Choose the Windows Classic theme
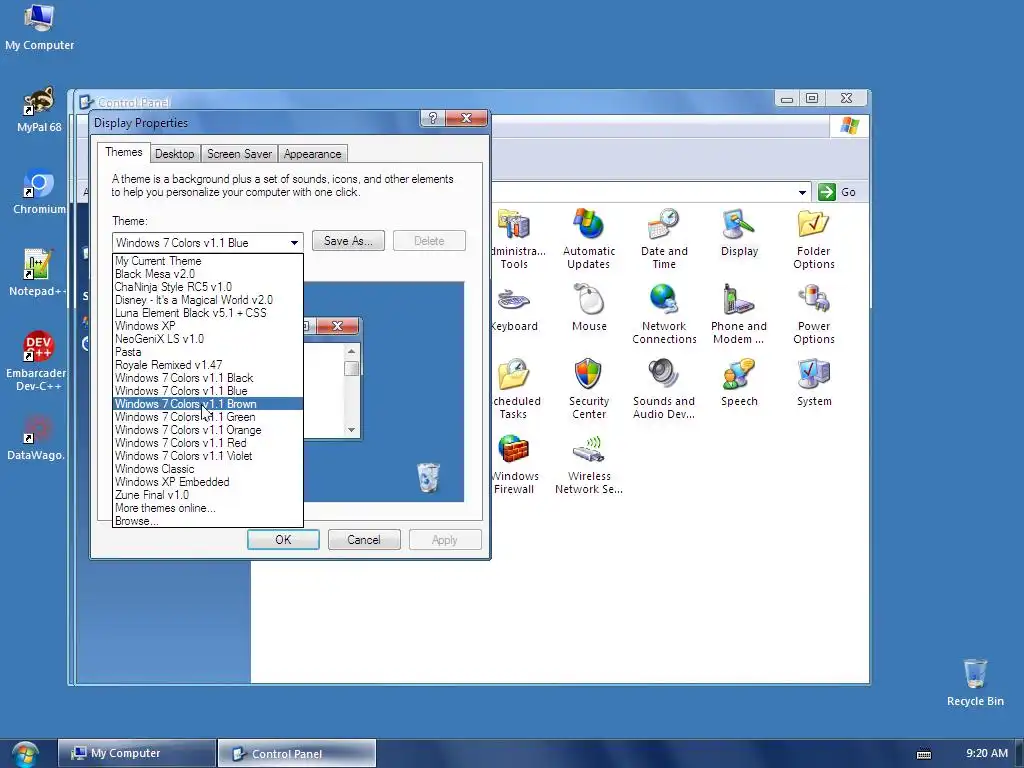1024x768 pixels. (x=208, y=469)
